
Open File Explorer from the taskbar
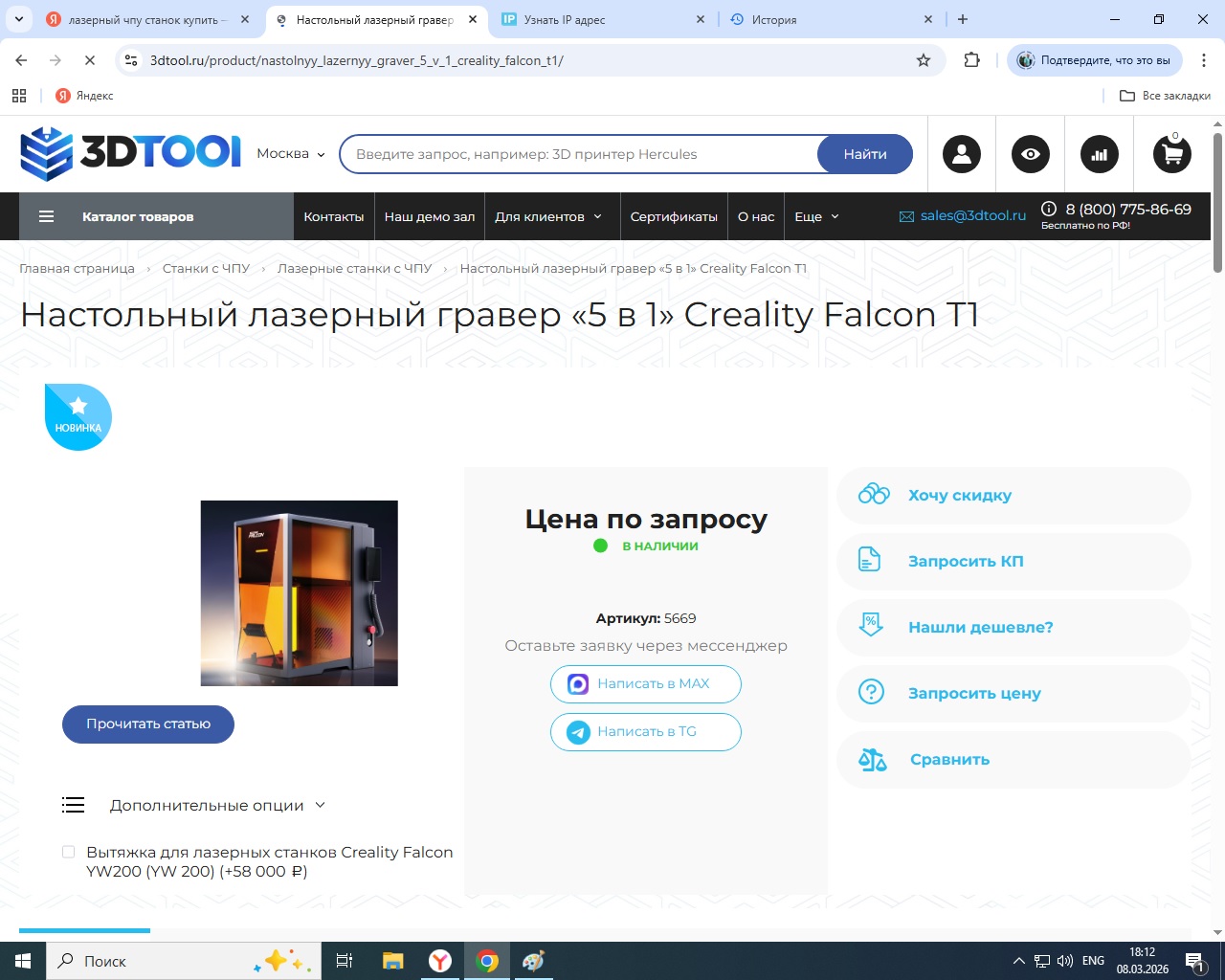pyautogui.click(x=393, y=961)
